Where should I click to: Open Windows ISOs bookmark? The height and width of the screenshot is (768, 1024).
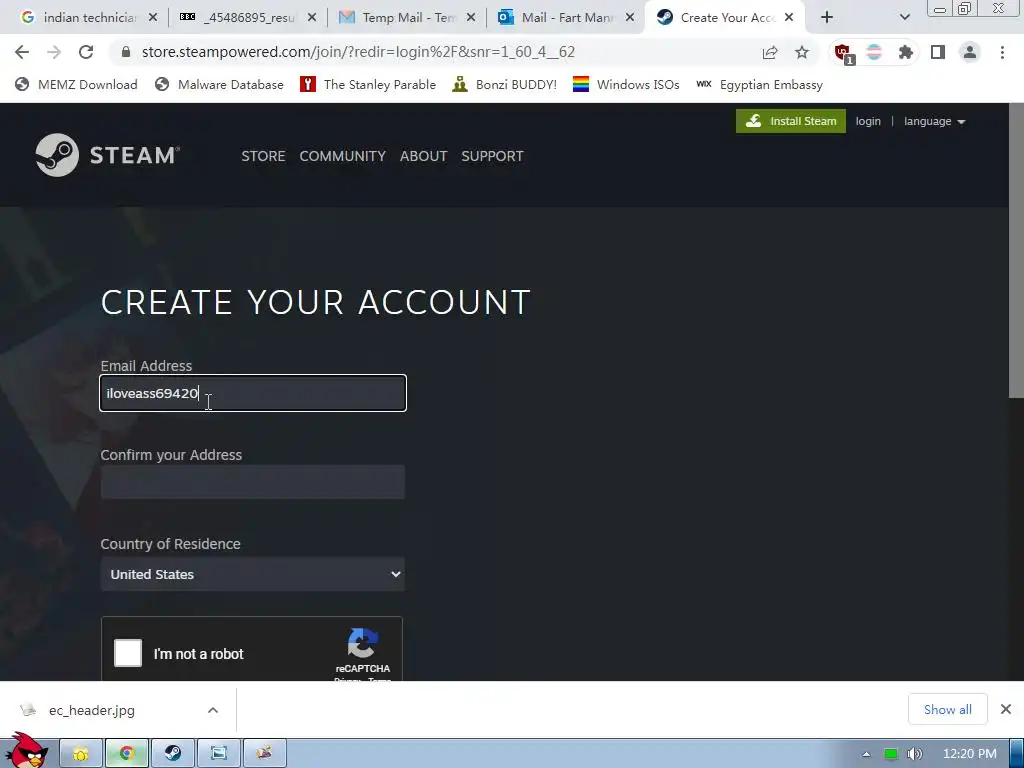click(x=626, y=84)
